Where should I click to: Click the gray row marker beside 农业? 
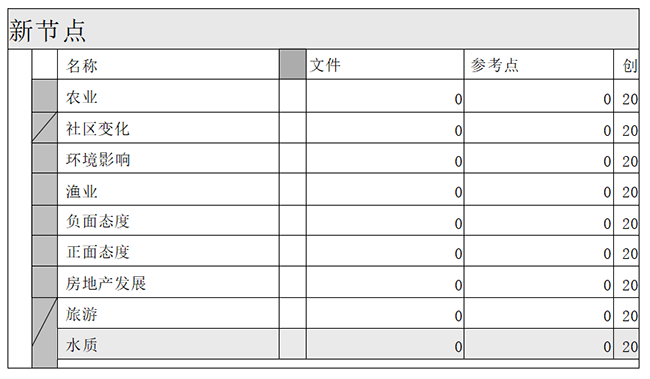[x=45, y=96]
